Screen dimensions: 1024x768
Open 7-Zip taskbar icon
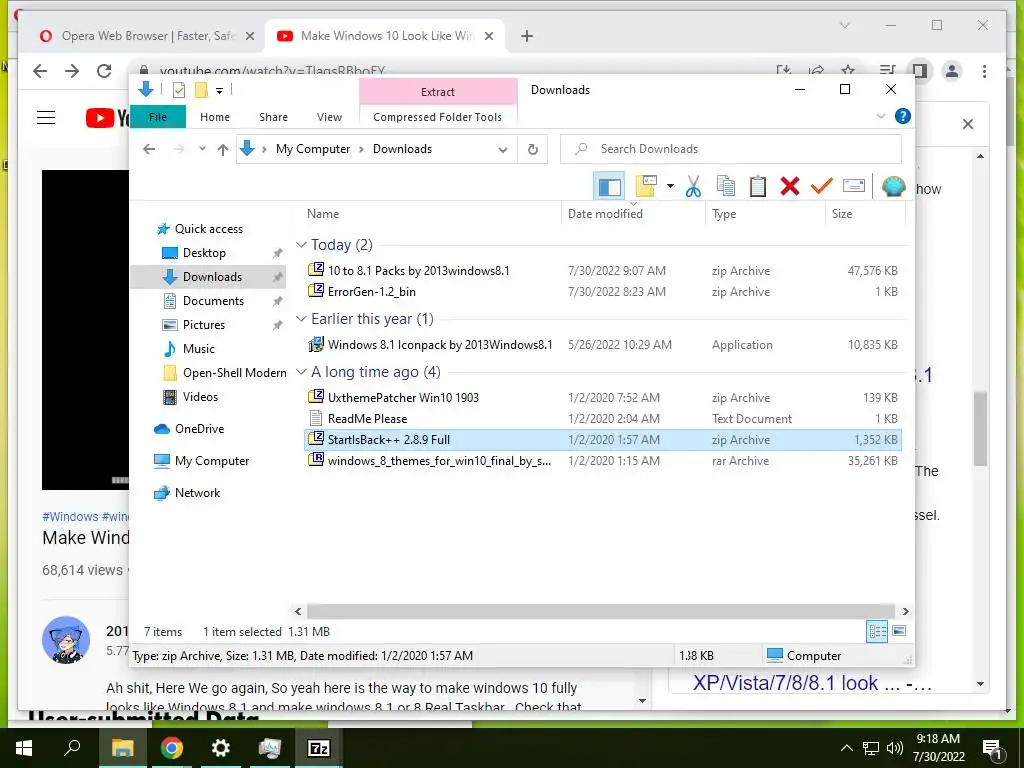[x=318, y=748]
